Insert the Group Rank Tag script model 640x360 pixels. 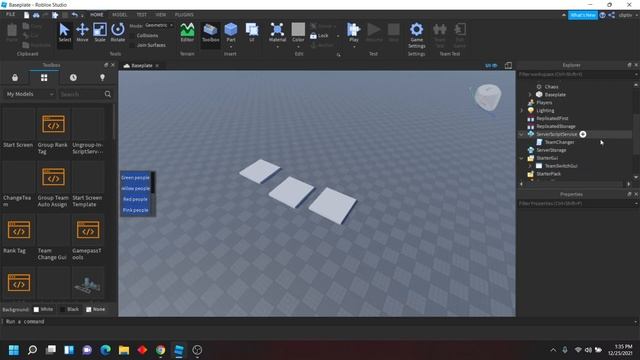click(53, 125)
